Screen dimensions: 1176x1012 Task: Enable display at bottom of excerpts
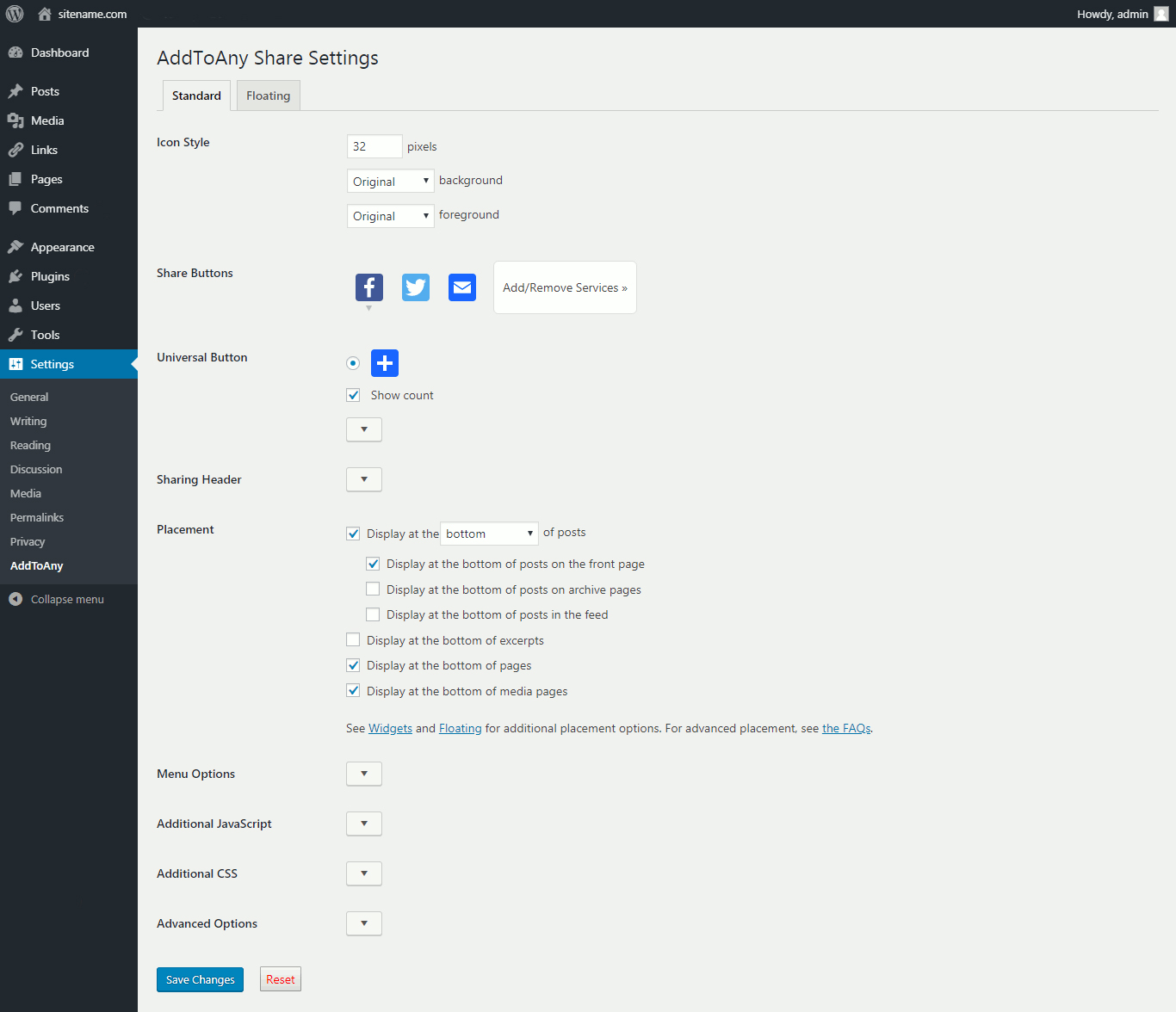353,640
